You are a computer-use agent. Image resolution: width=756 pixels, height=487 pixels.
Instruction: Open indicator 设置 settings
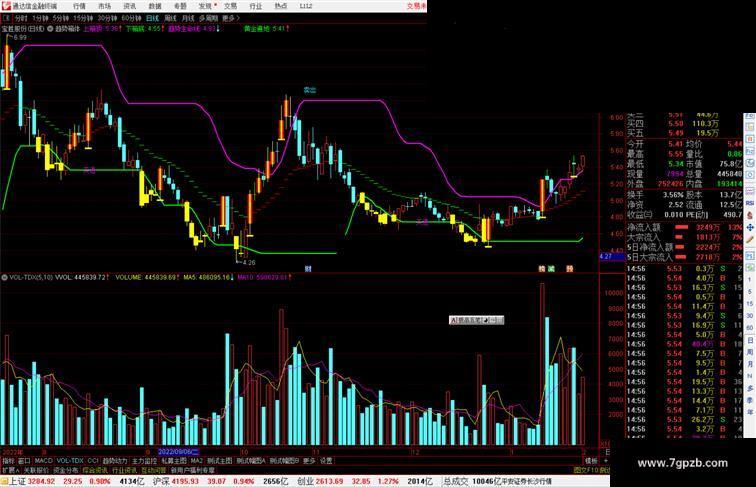[326, 461]
